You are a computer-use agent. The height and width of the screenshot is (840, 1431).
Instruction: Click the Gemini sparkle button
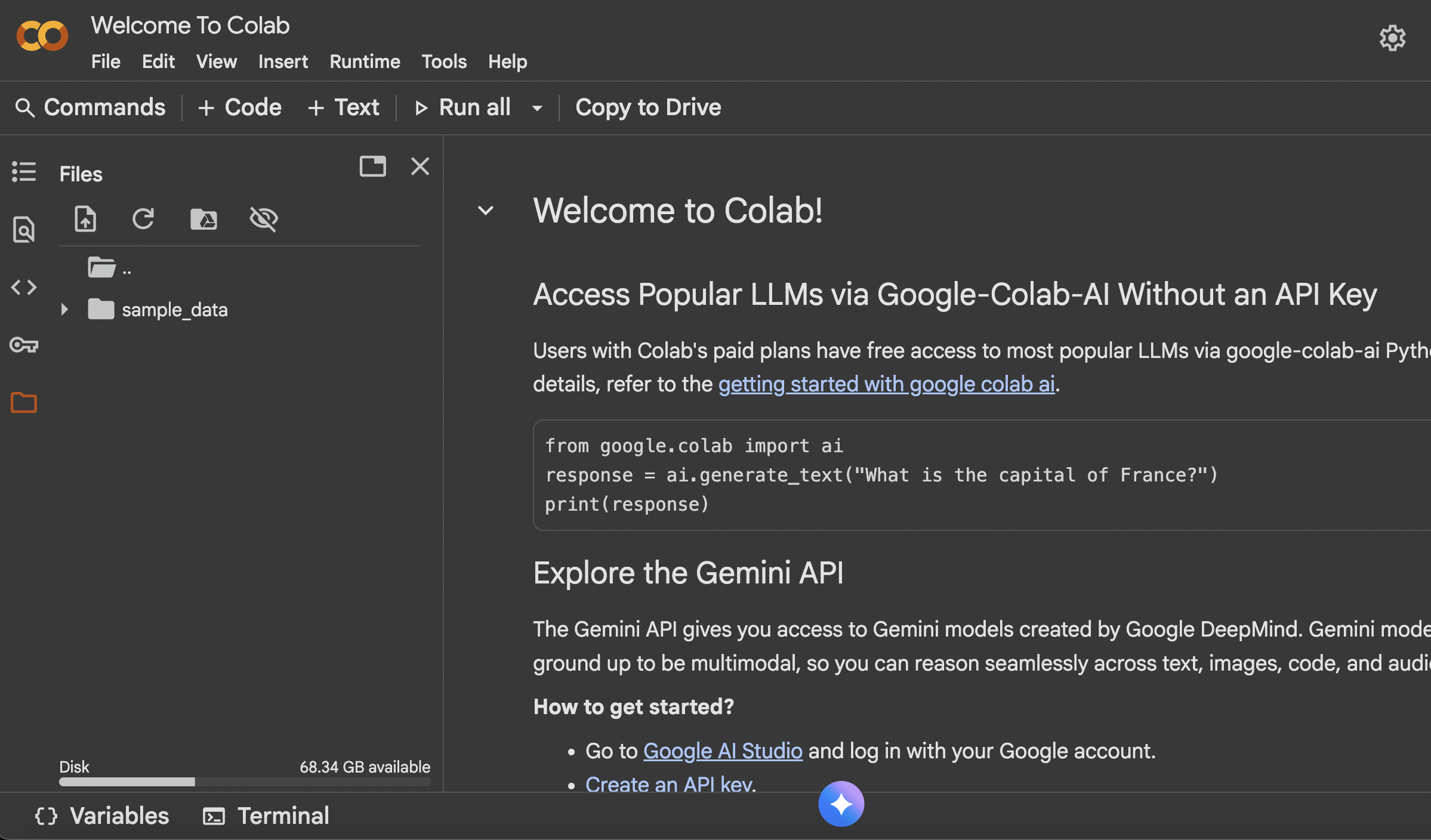click(x=841, y=804)
